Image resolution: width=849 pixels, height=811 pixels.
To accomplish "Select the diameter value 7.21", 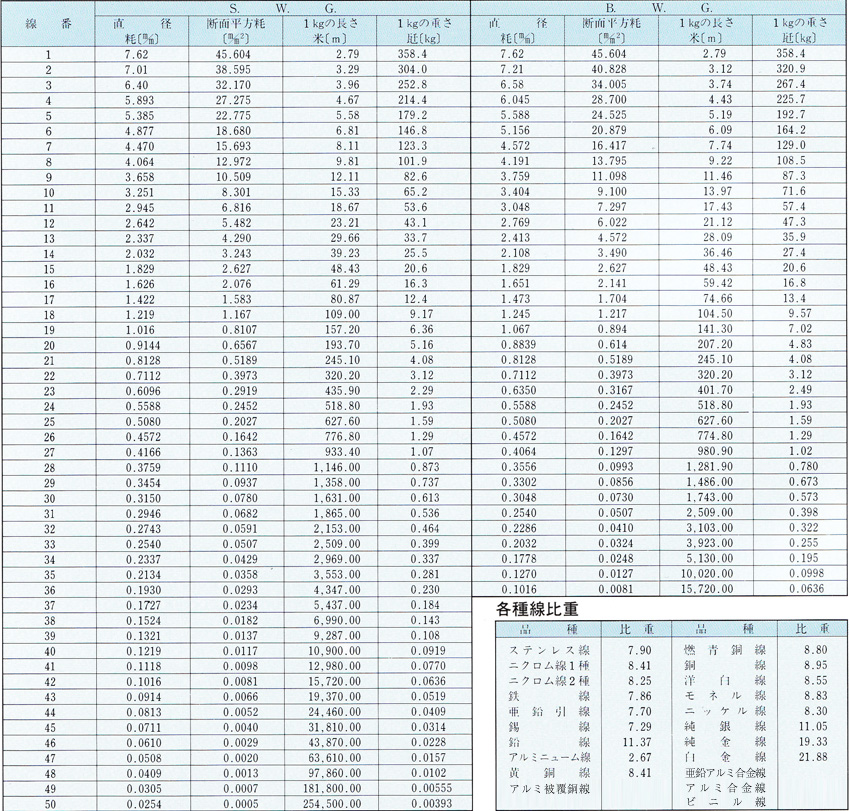I will coord(512,69).
